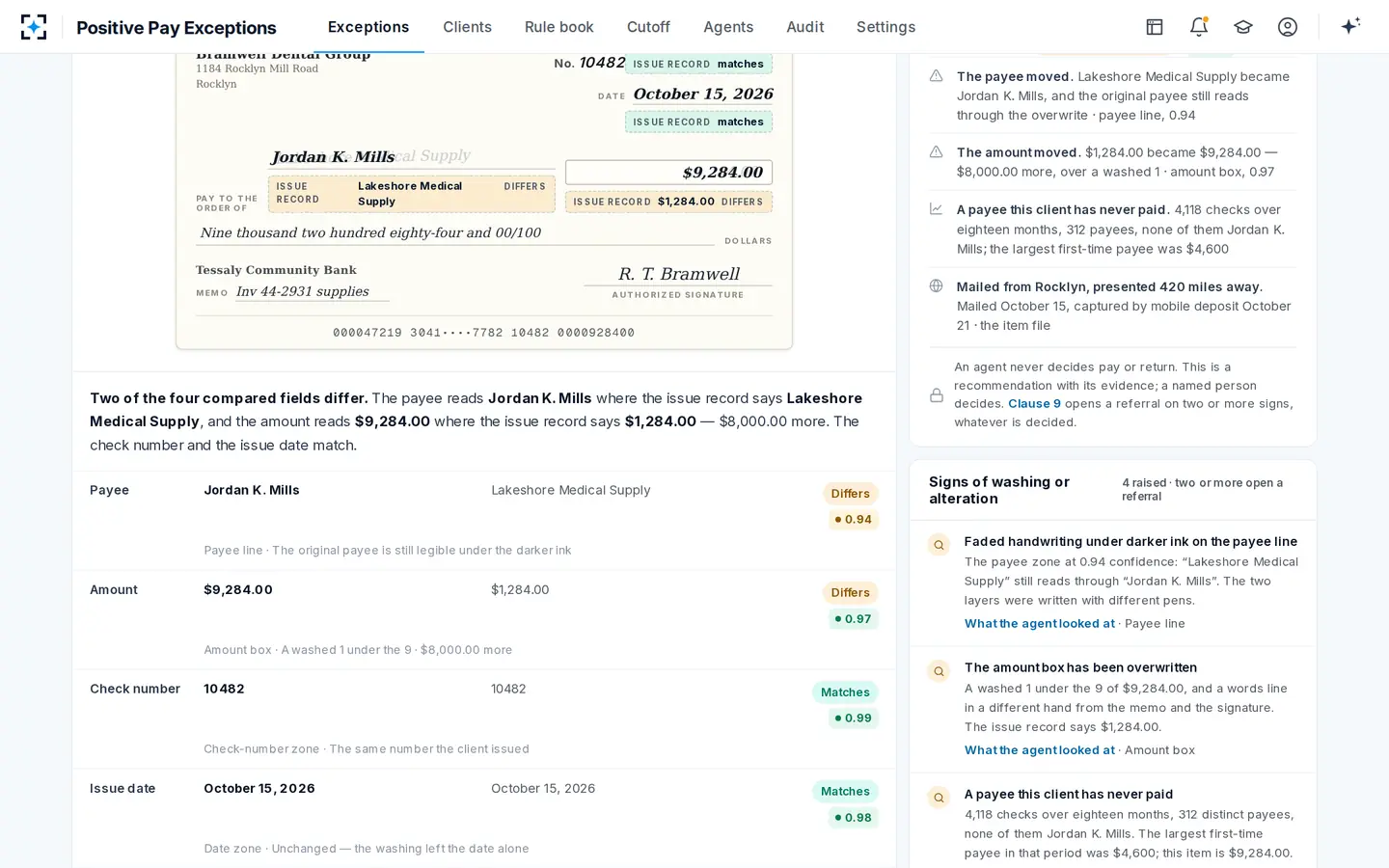The height and width of the screenshot is (868, 1389).
Task: Click issue record matches tag beside No. 10482
Action: pyautogui.click(x=698, y=64)
